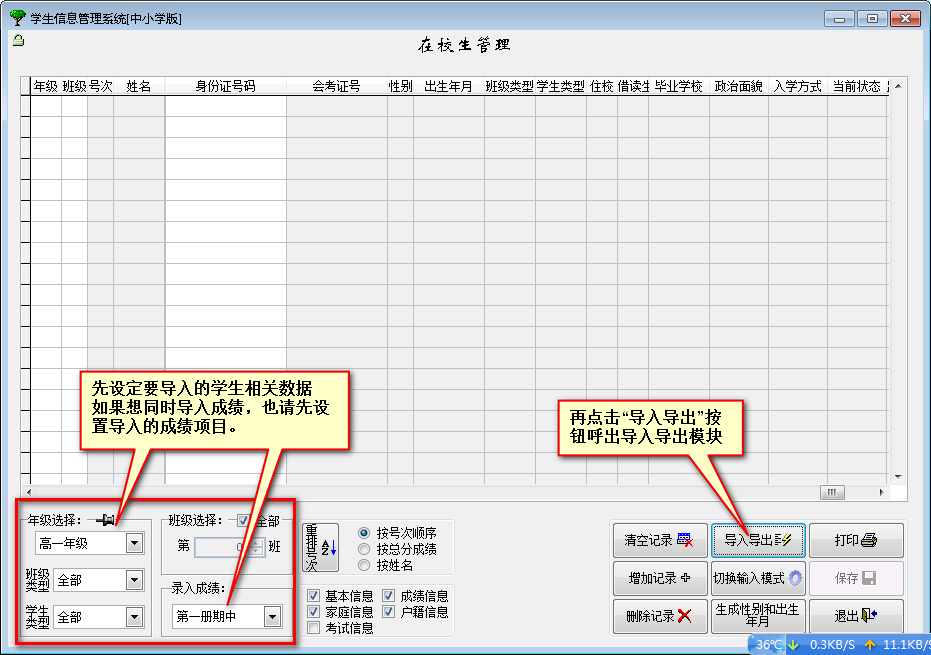Toggle the 全部 checkbox for class selection
This screenshot has height=655, width=931.
tap(243, 520)
